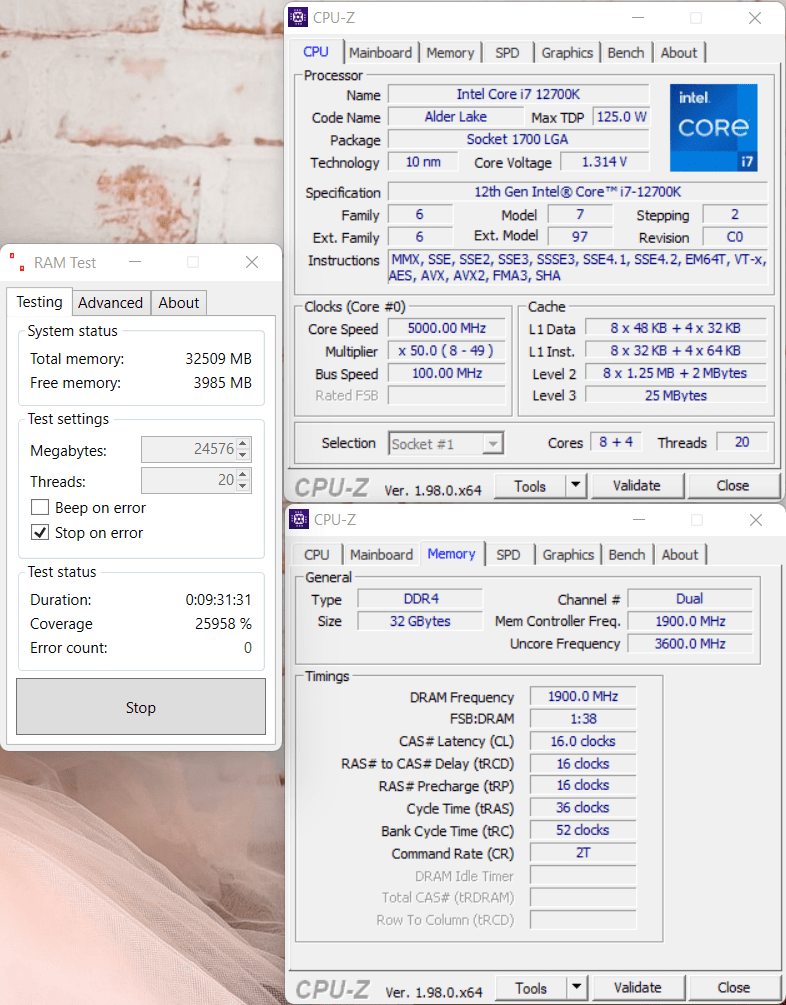Open Memory tab in upper CPU-Z window

[450, 53]
